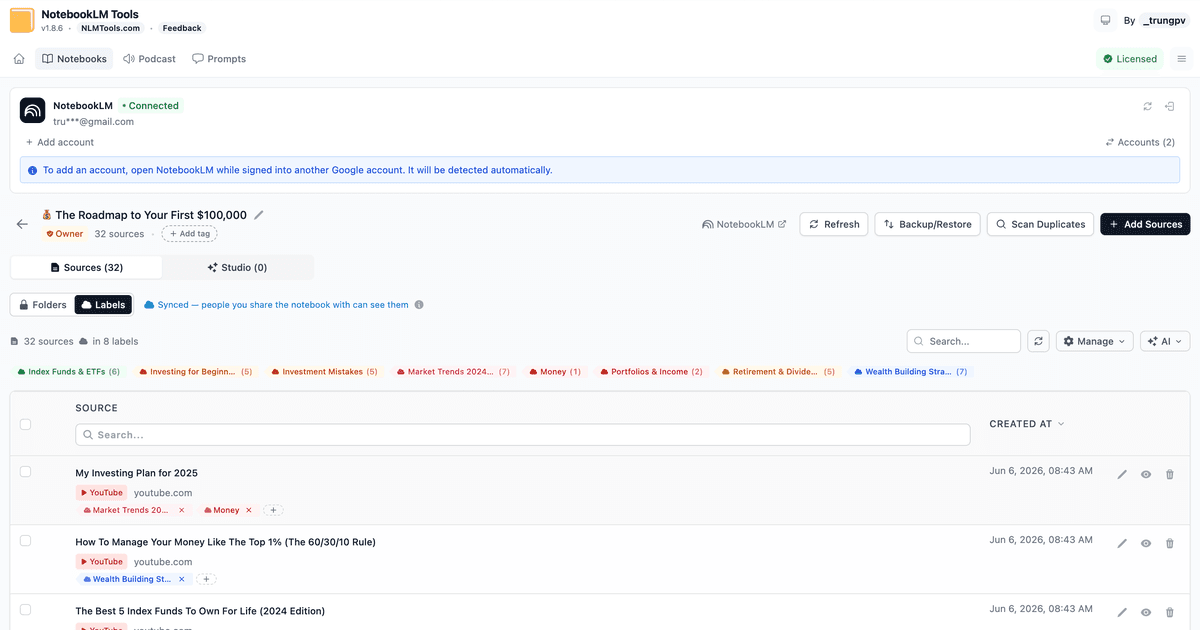Click Add account
The image size is (1200, 630).
[59, 142]
